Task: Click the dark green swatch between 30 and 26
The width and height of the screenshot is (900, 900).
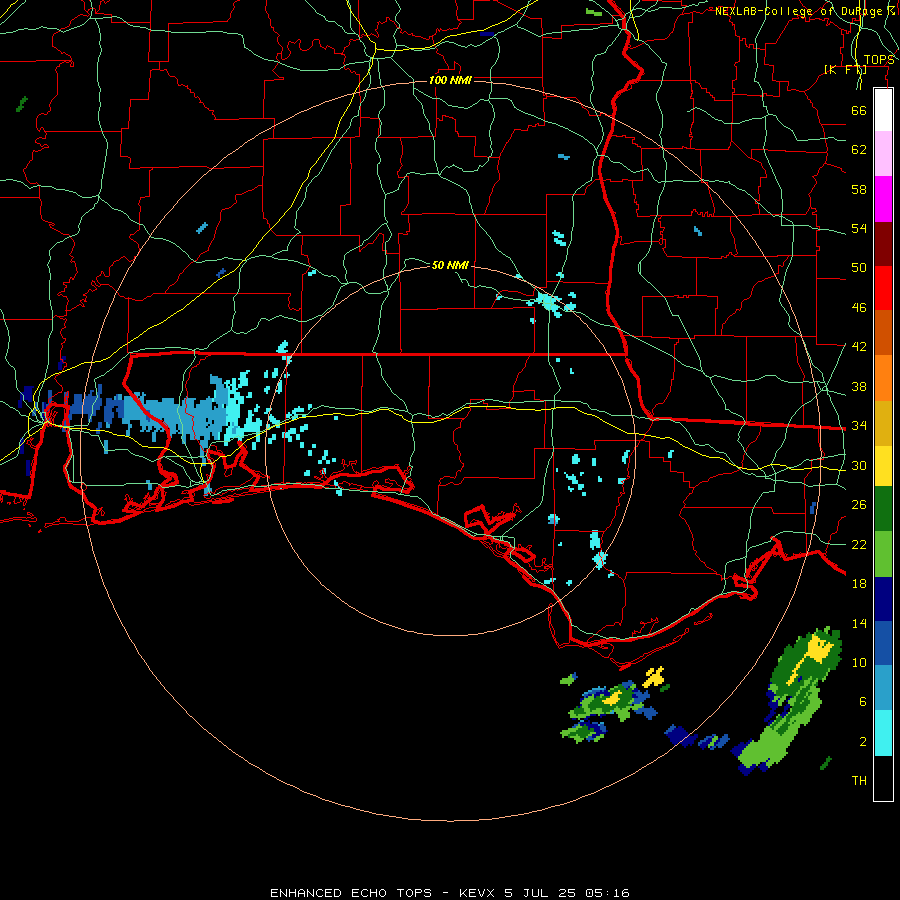Action: click(x=883, y=508)
